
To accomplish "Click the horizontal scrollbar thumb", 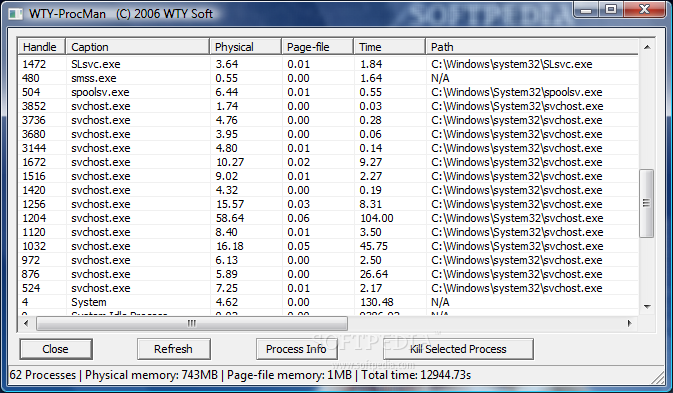I will pos(192,323).
